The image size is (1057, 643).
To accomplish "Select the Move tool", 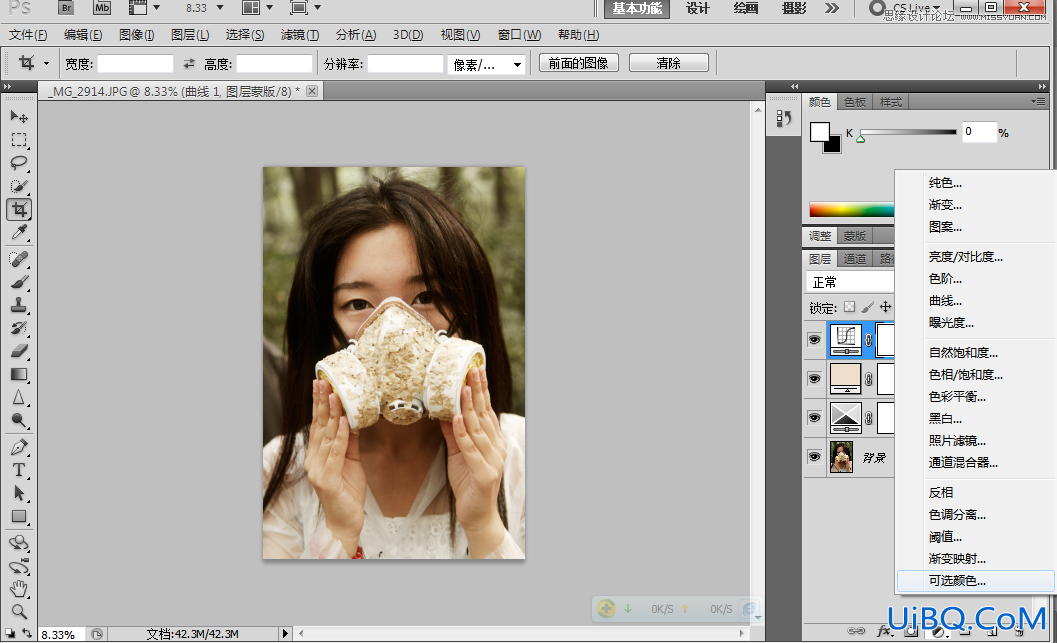I will pos(19,117).
